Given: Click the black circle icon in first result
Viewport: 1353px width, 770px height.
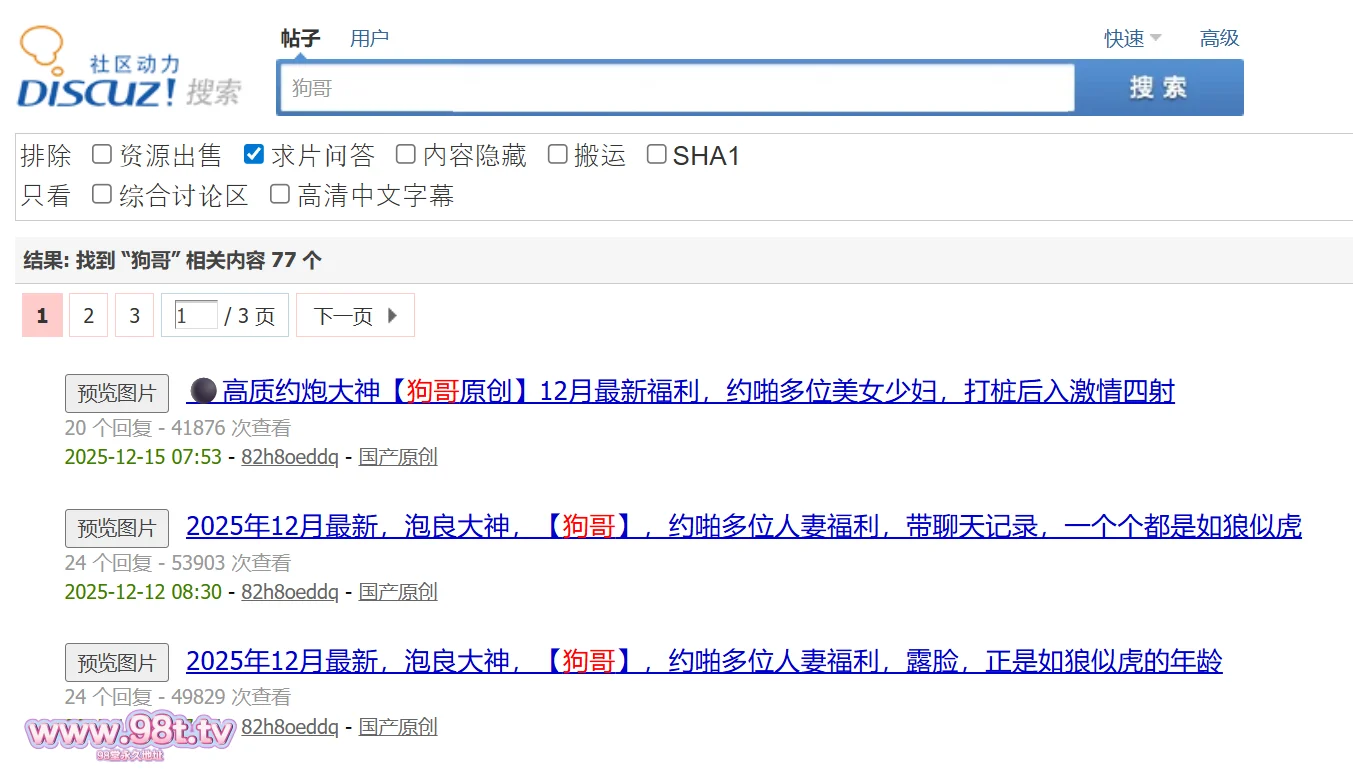Looking at the screenshot, I should pyautogui.click(x=203, y=390).
